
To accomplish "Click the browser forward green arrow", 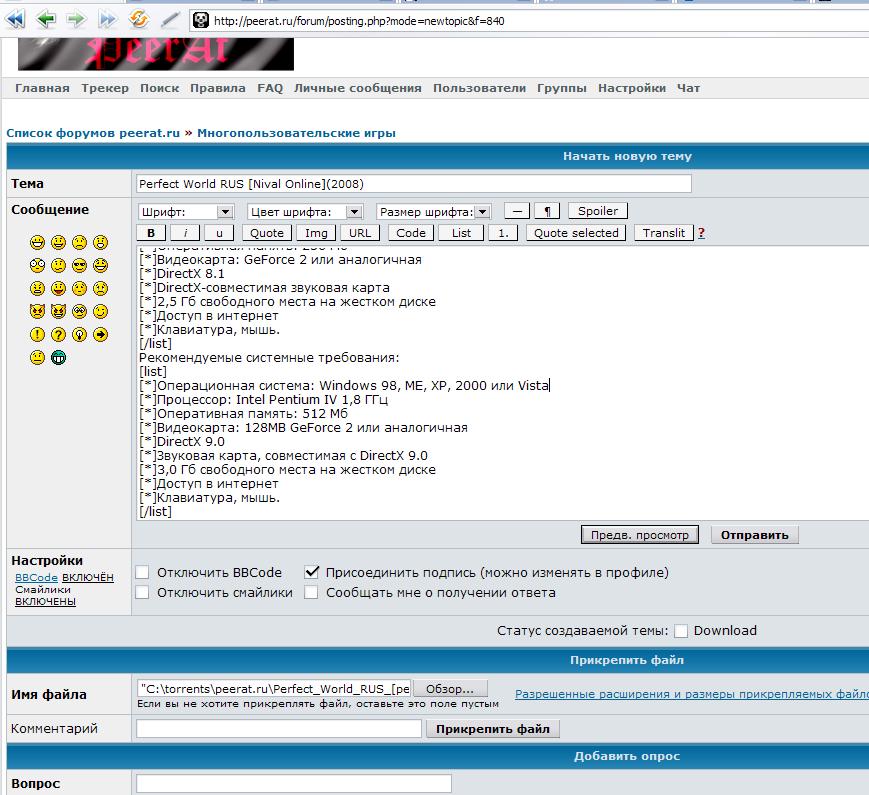I will [76, 20].
